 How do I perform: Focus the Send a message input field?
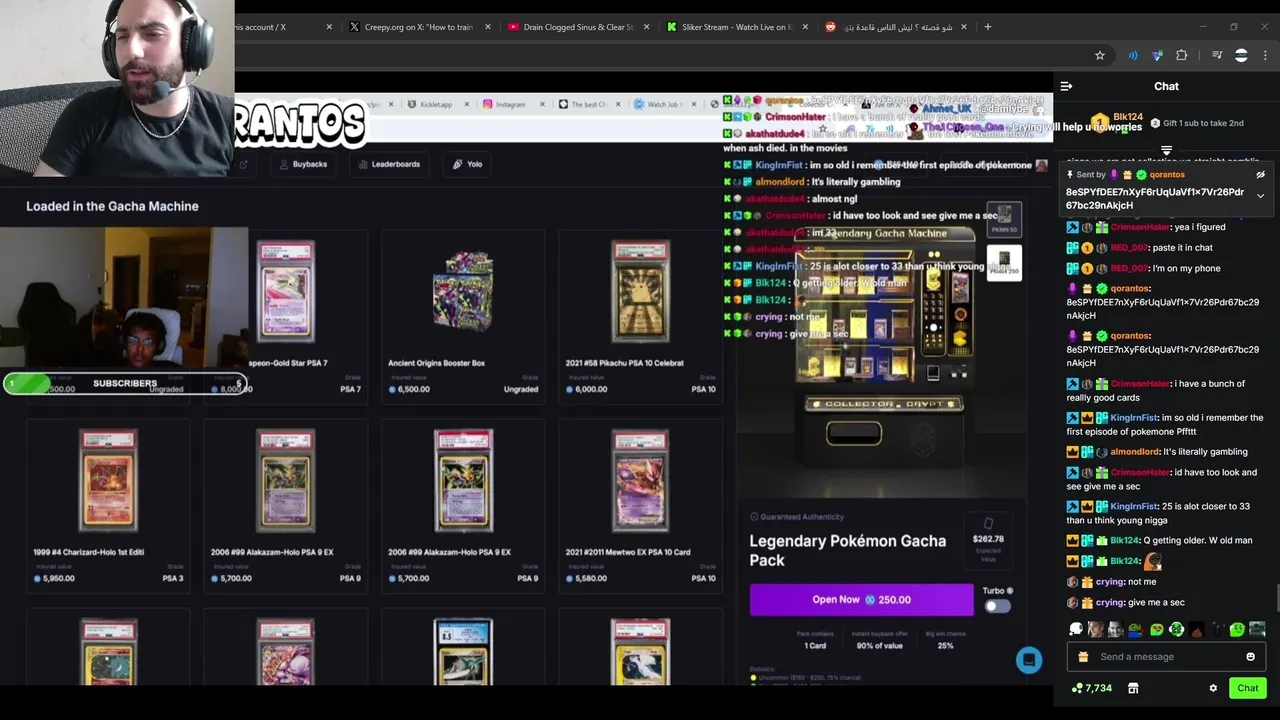(1166, 657)
